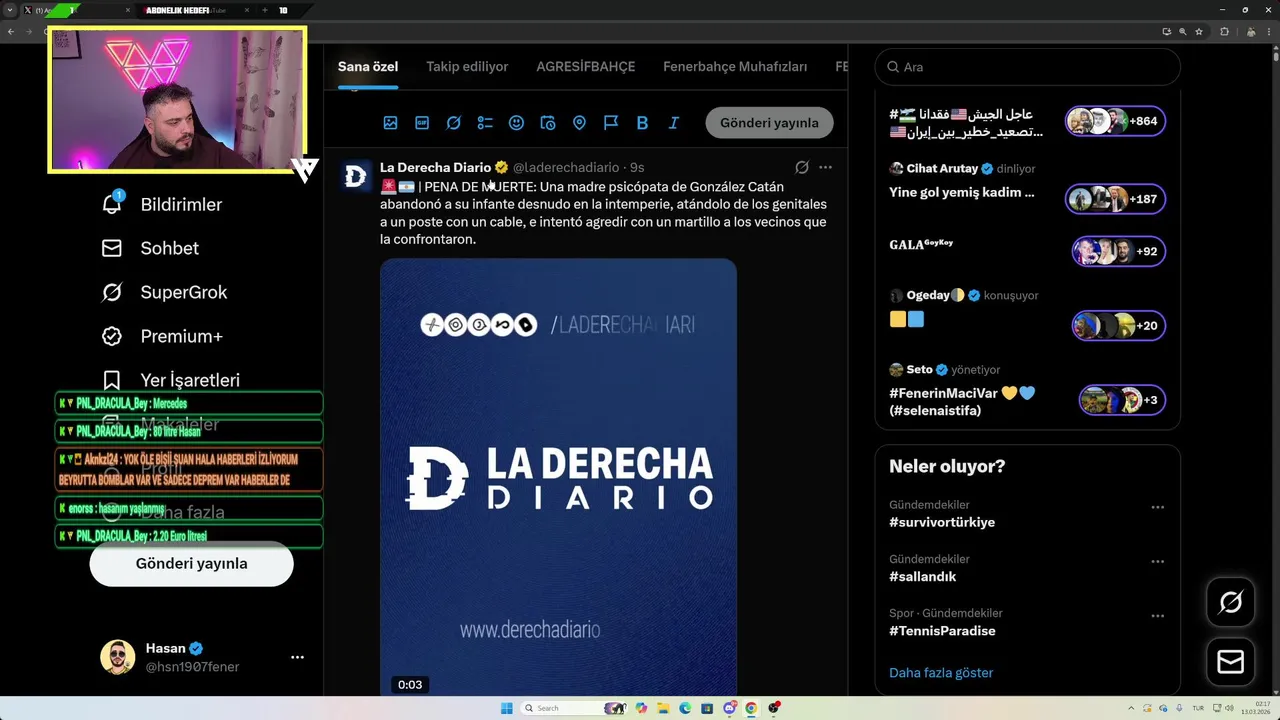Open Yer İşaretleri bookmarks
This screenshot has height=720, width=1280.
point(170,380)
